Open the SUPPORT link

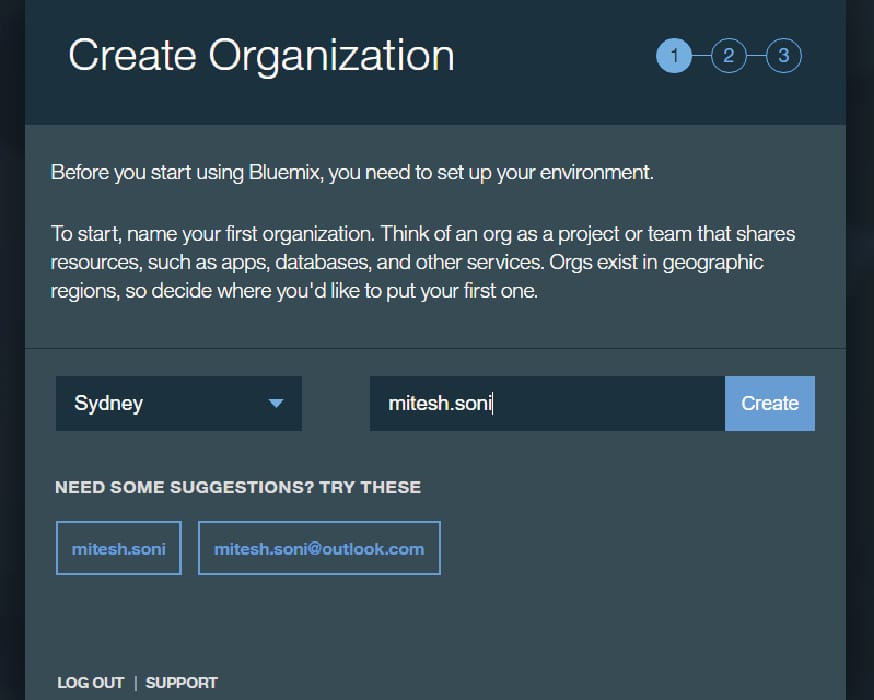[x=181, y=682]
